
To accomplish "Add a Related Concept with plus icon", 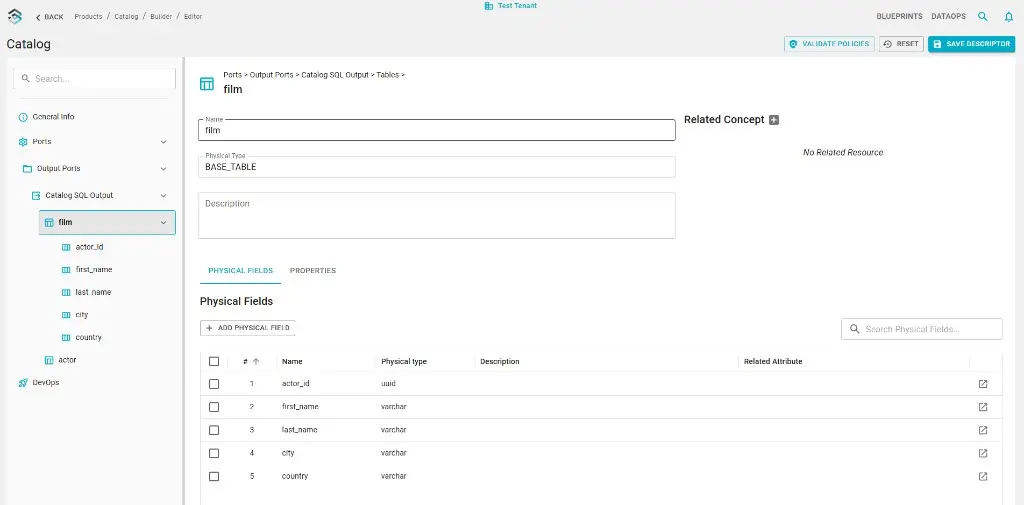I will 774,120.
